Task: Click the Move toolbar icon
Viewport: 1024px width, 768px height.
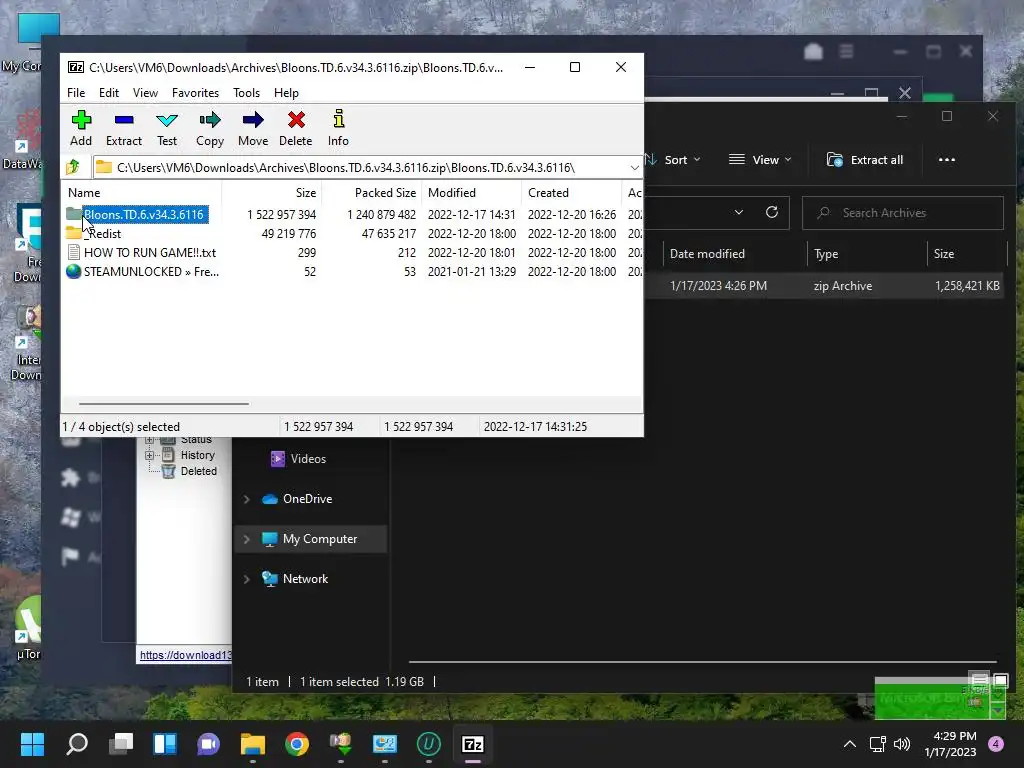Action: pos(253,128)
